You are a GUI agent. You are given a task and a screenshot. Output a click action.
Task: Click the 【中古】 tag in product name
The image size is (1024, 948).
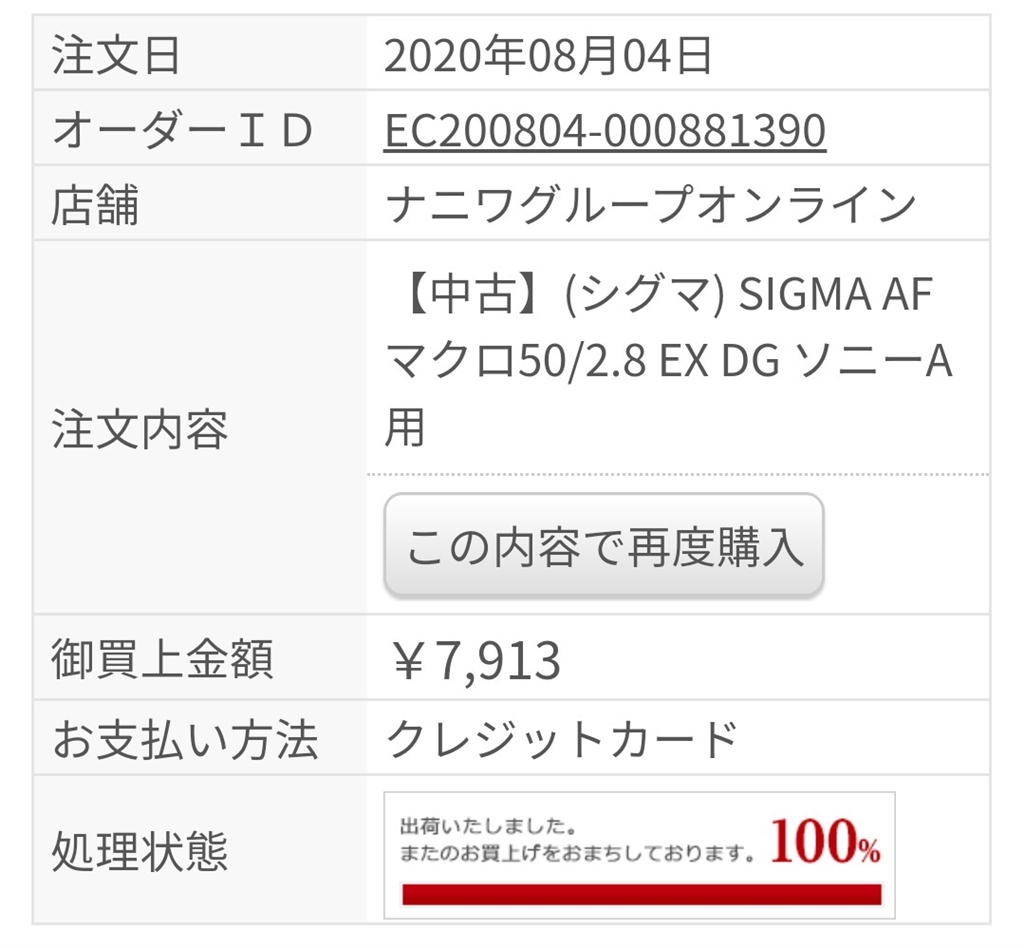pos(467,295)
